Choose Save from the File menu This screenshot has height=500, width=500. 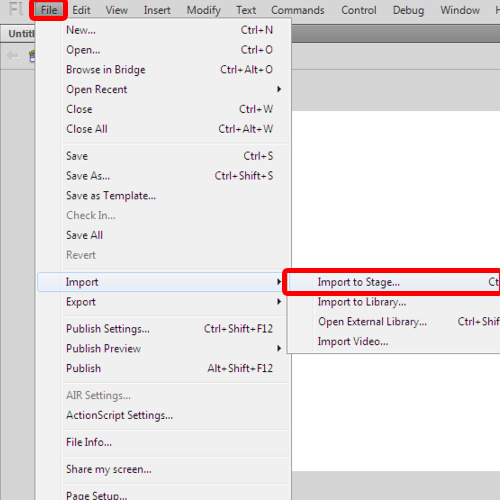coord(163,156)
